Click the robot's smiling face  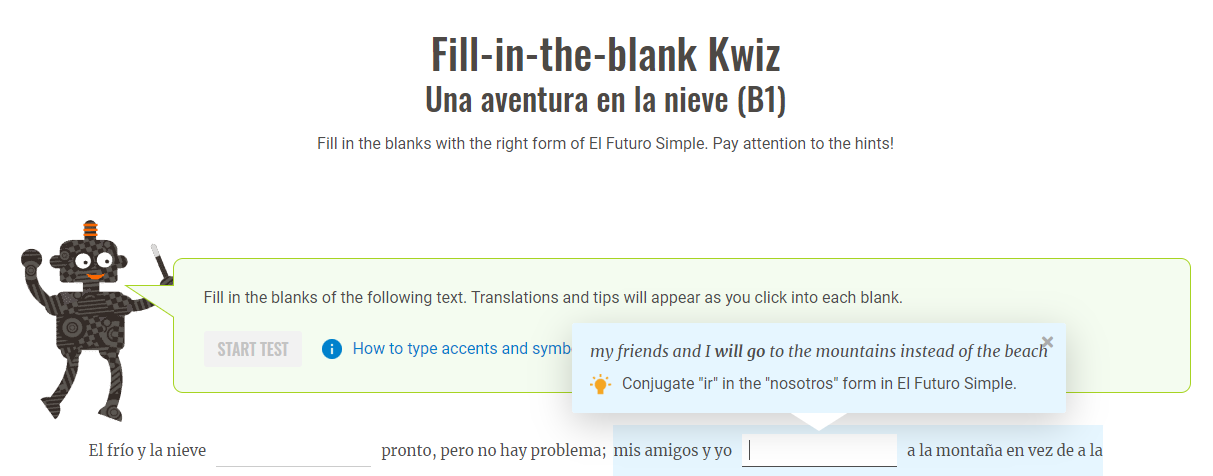(x=93, y=263)
